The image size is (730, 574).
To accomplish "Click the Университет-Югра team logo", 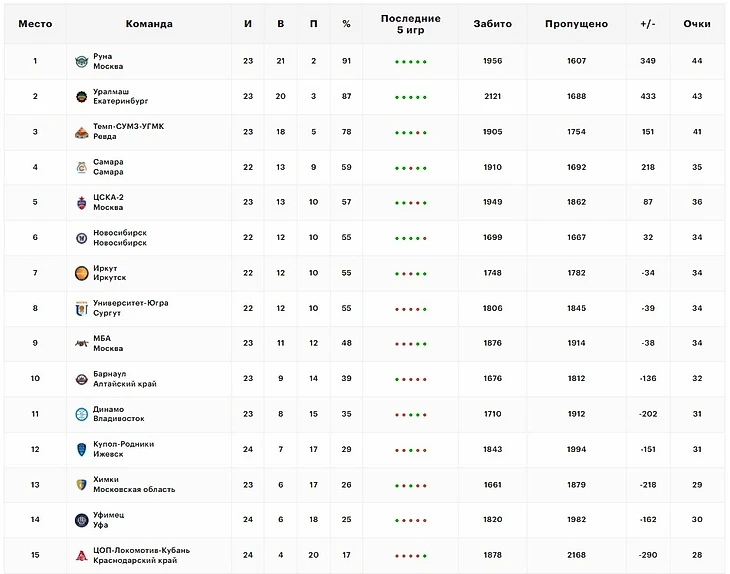I will tap(81, 308).
